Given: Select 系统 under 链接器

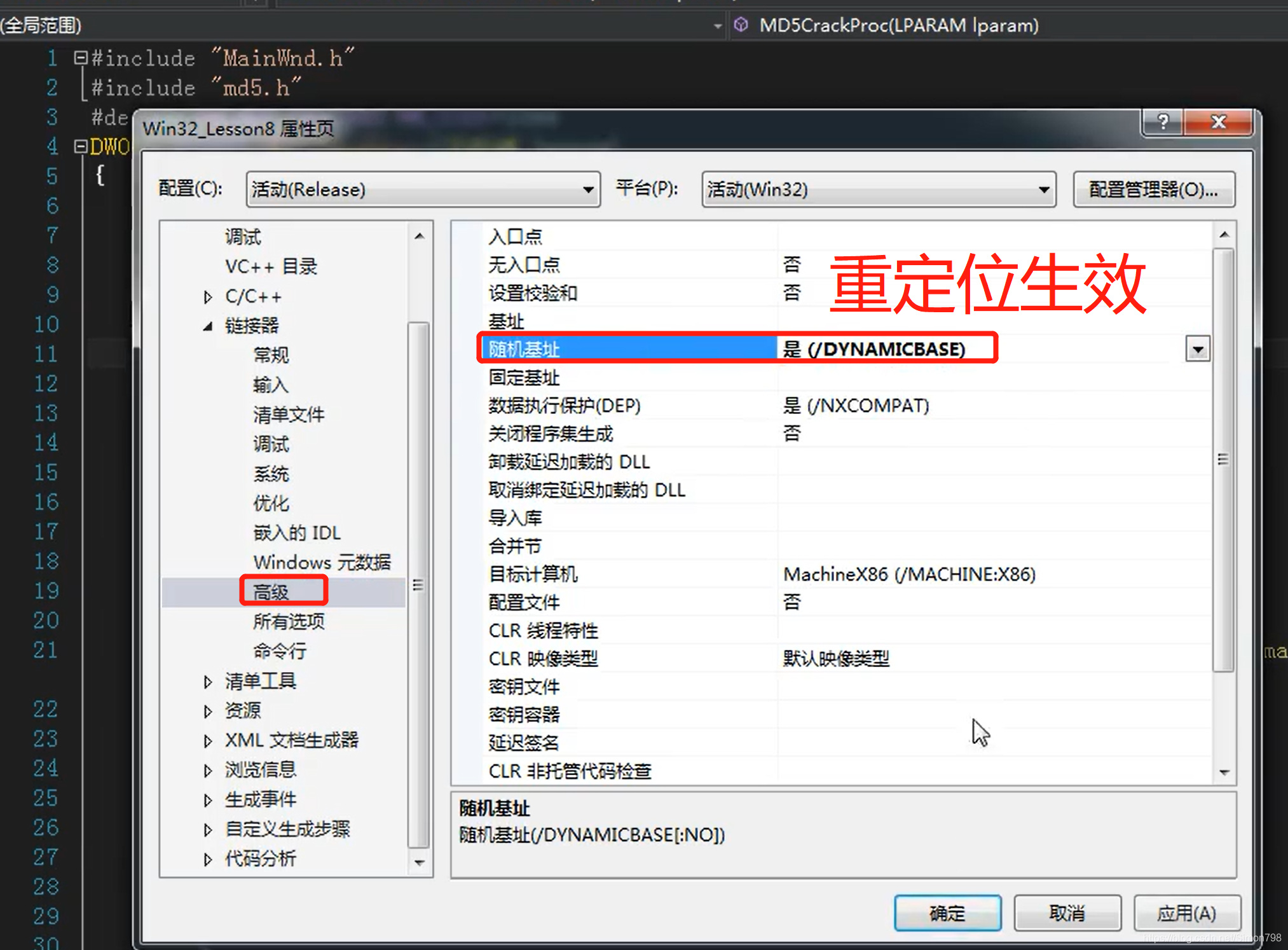Looking at the screenshot, I should [x=271, y=474].
